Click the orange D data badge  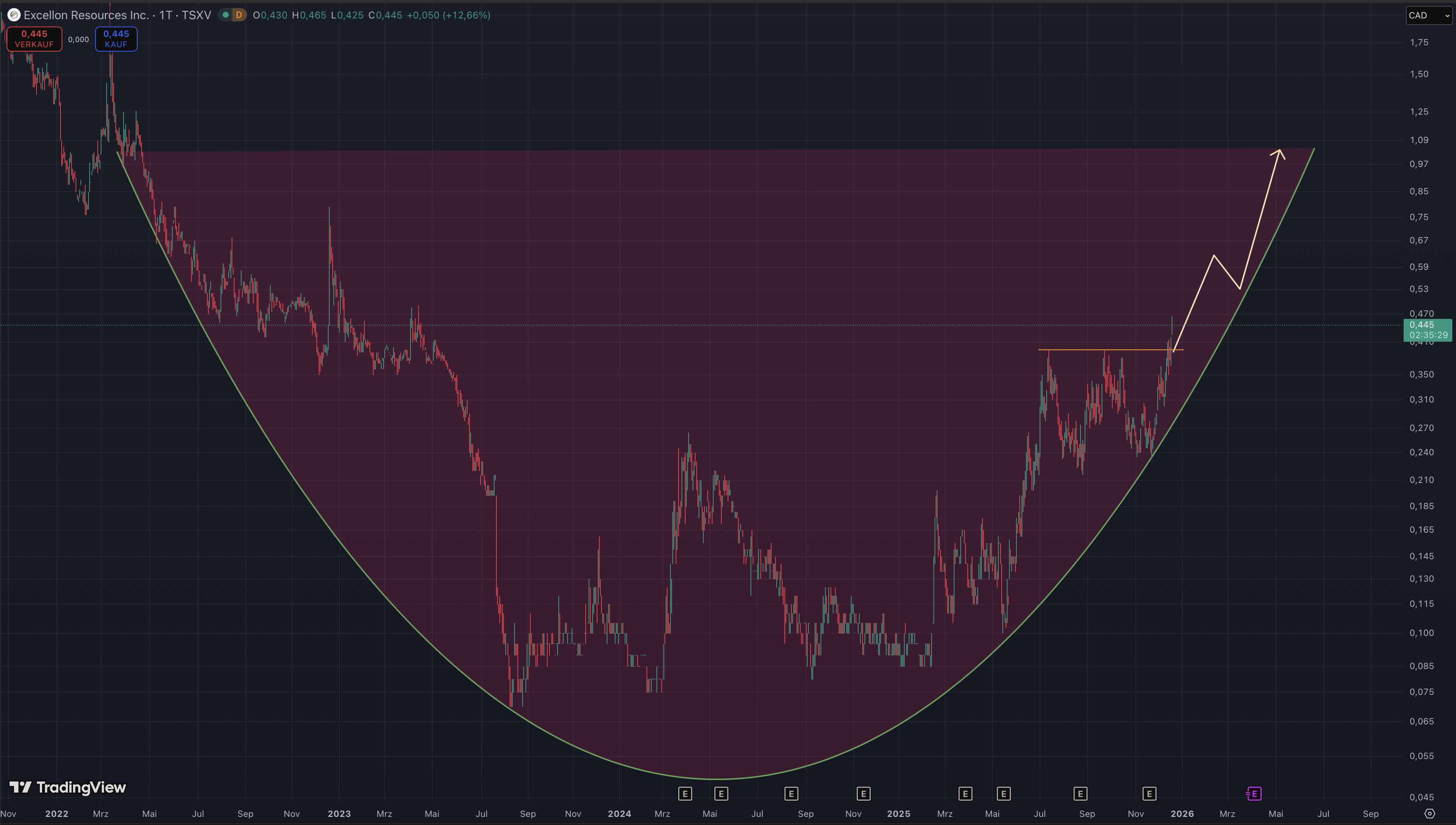tap(239, 15)
